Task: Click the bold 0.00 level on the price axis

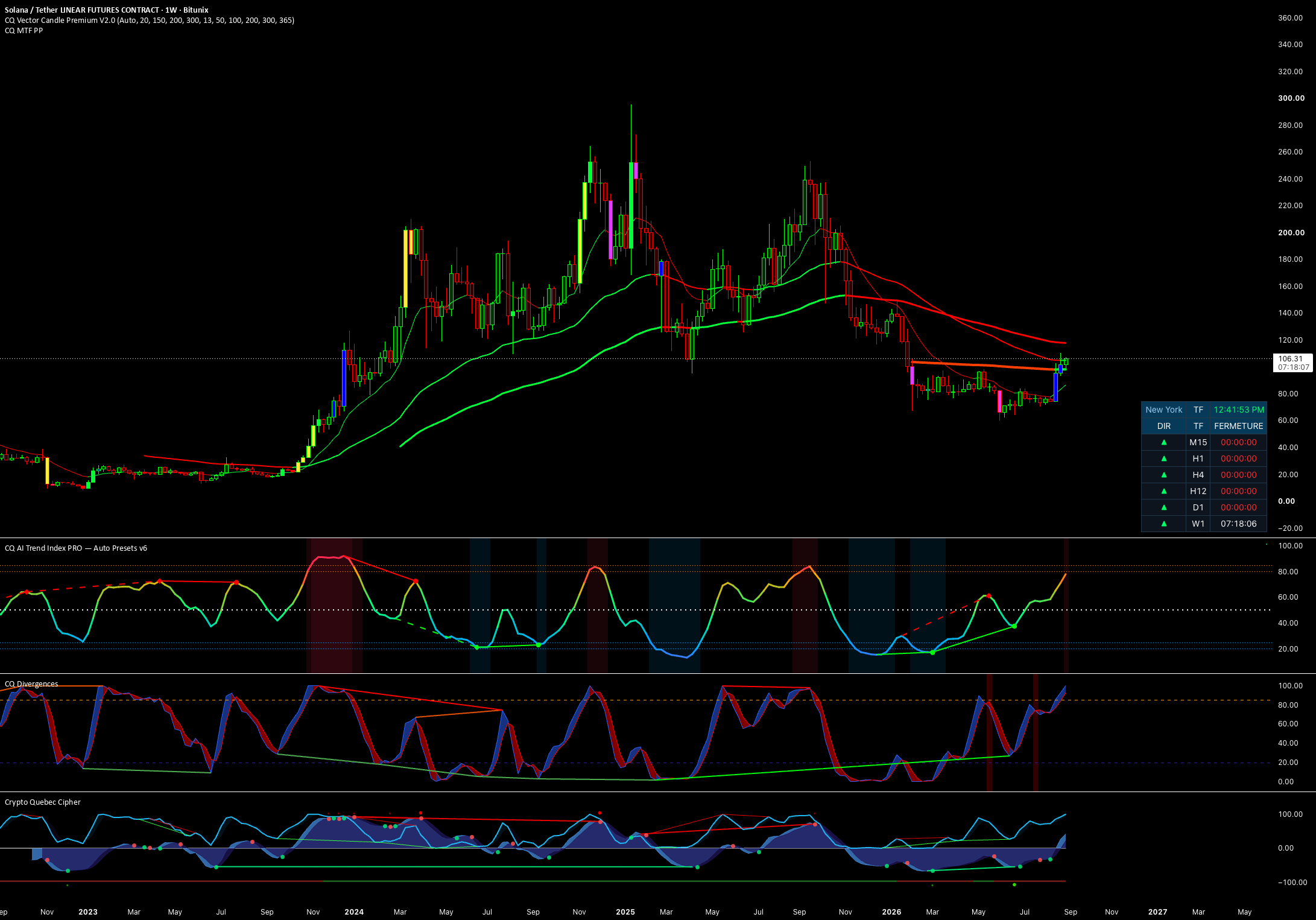Action: point(1286,501)
